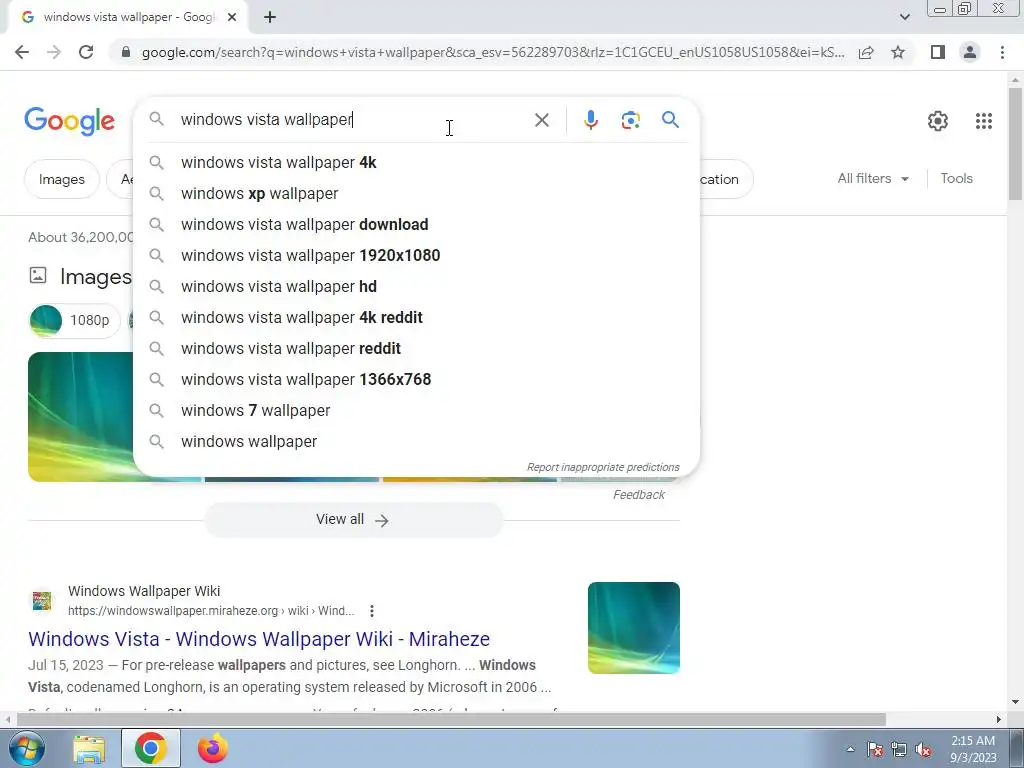Expand the tab search chevron
The height and width of the screenshot is (768, 1024).
(904, 17)
